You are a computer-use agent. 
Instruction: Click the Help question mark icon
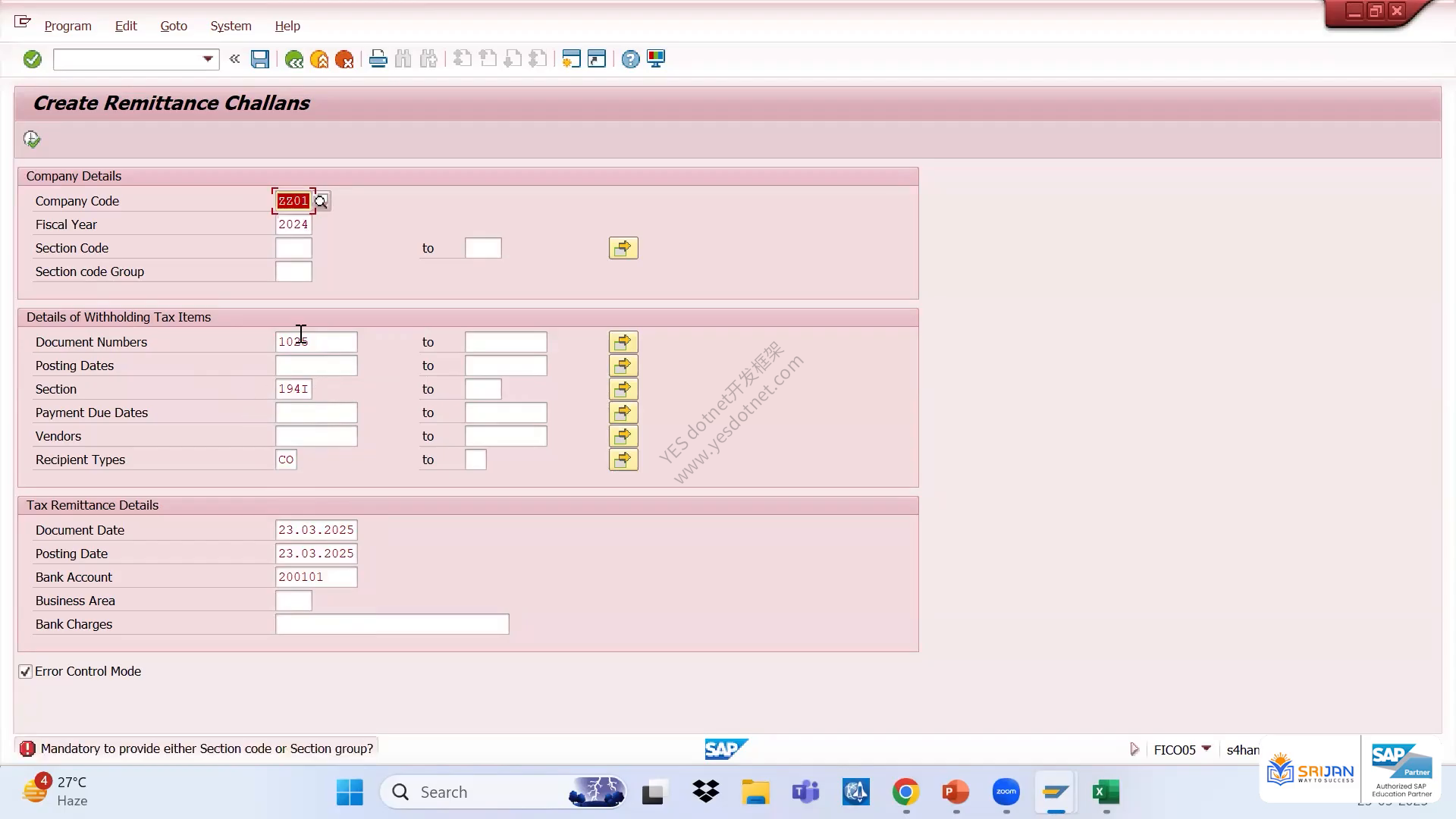[630, 59]
